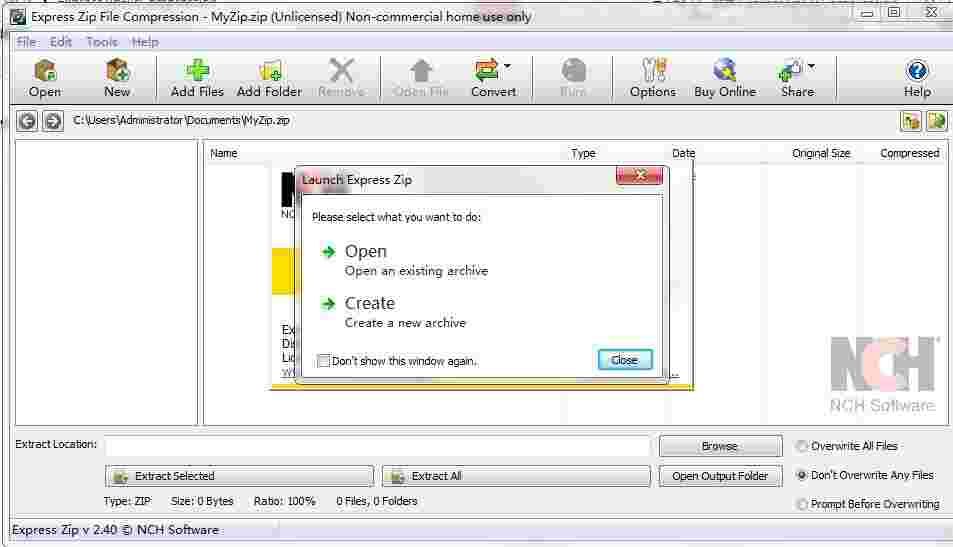Click the Extract All button
Viewport: 953px width, 547px height.
[x=516, y=476]
